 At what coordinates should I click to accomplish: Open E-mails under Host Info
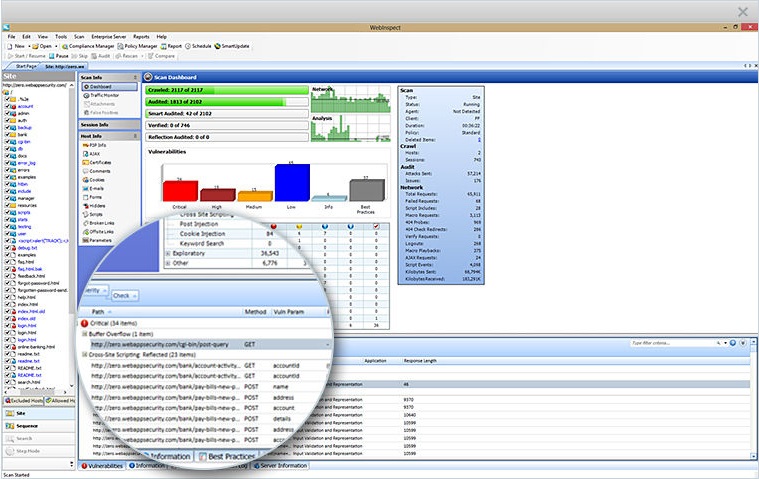(93, 189)
